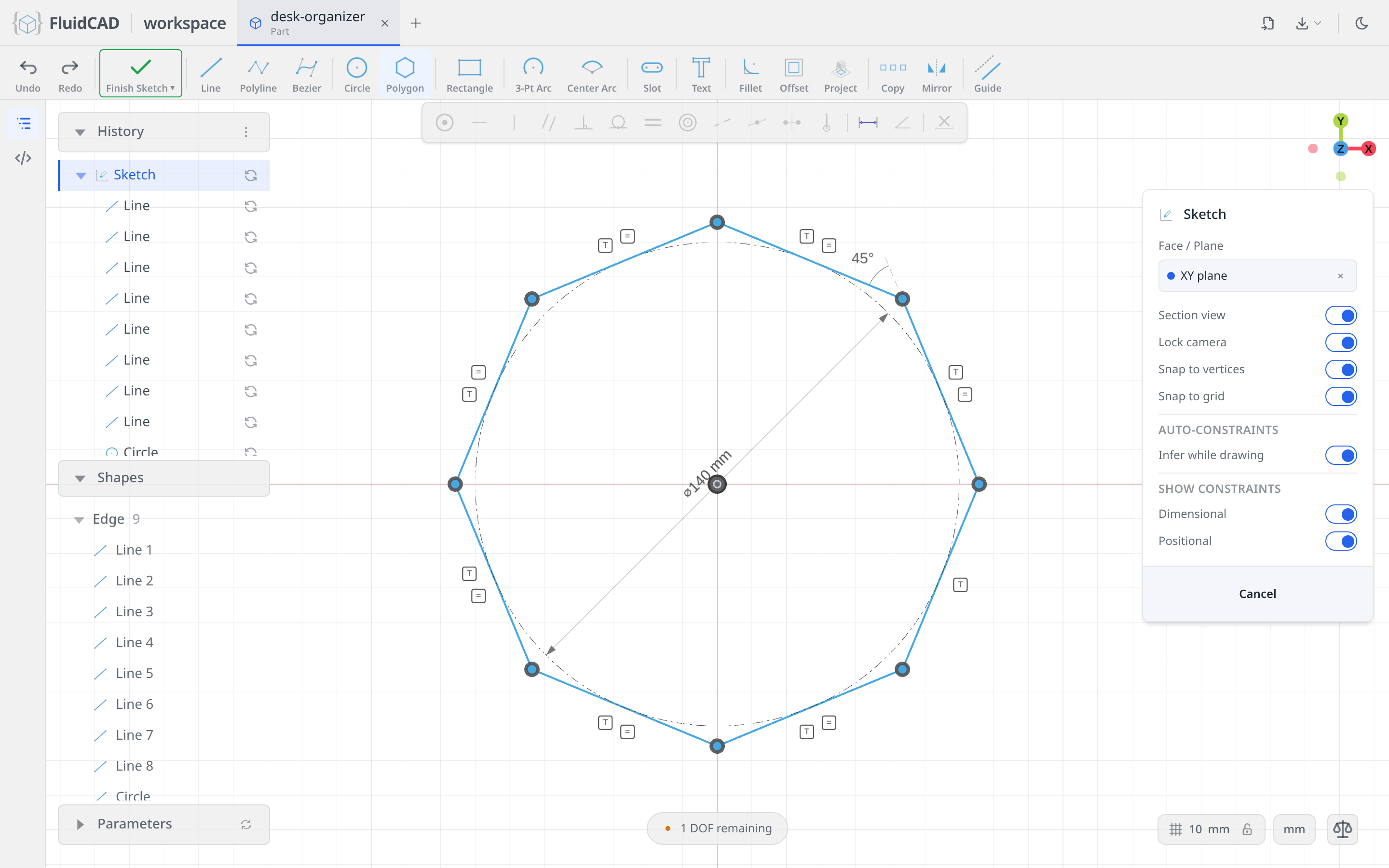Go to the workspace breadcrumb
1389x868 pixels.
click(184, 23)
